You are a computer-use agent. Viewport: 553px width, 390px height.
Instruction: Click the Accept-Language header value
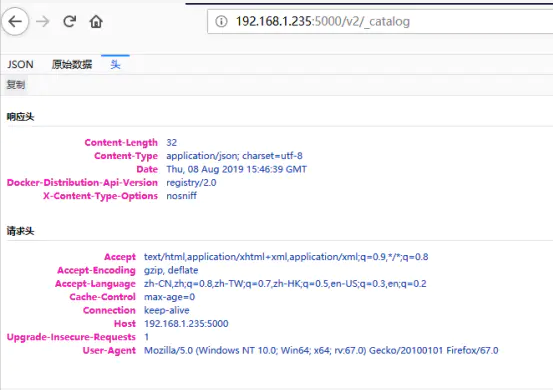click(x=285, y=284)
